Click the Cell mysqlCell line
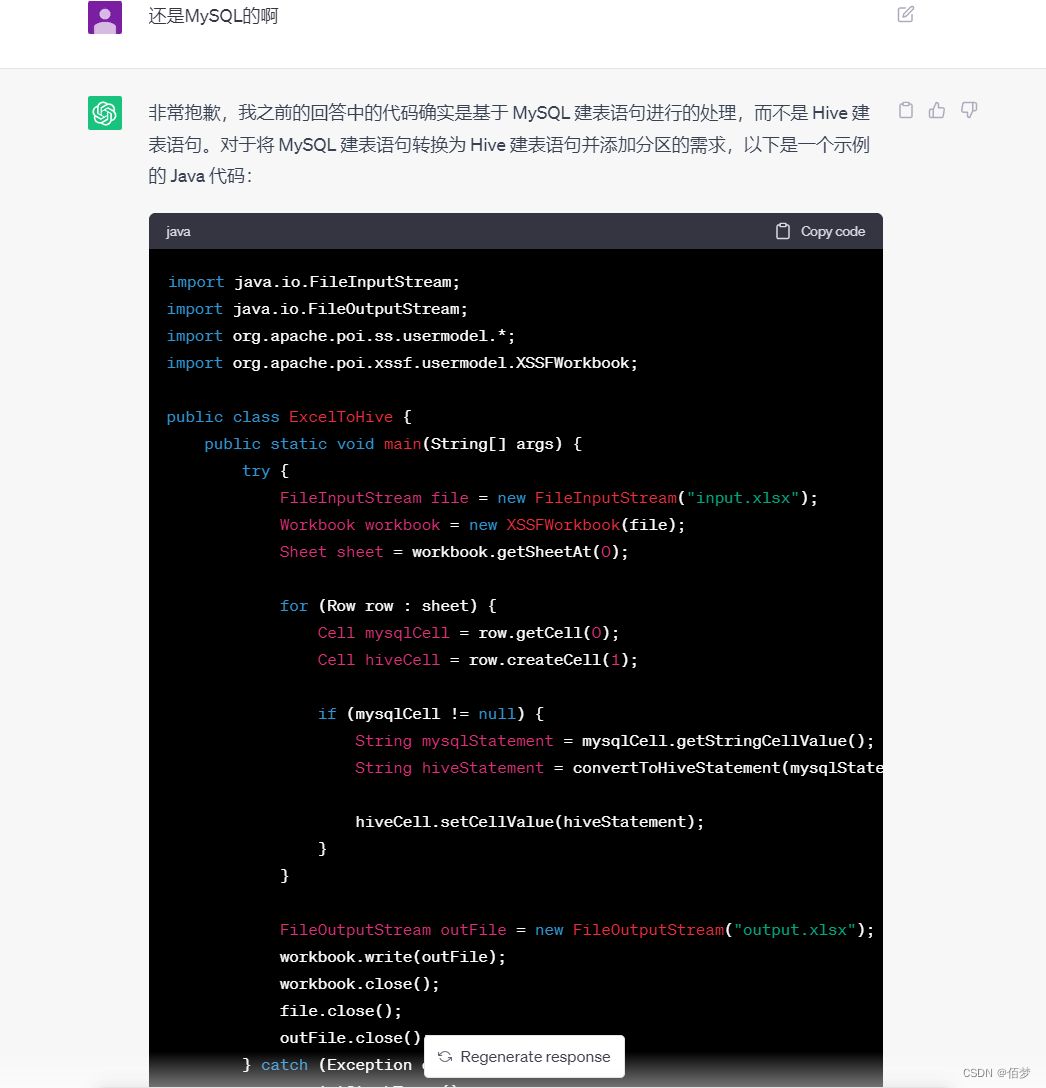1046x1088 pixels. tap(468, 634)
